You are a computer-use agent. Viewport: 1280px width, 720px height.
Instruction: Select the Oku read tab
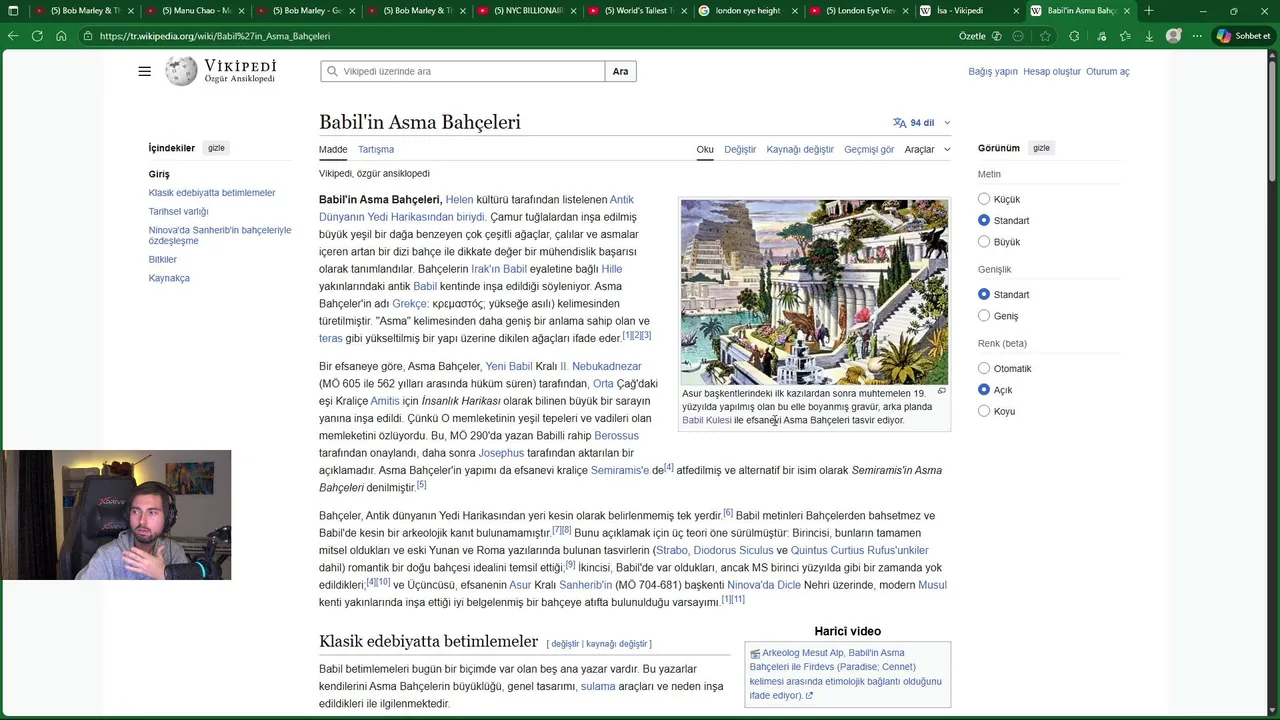705,149
